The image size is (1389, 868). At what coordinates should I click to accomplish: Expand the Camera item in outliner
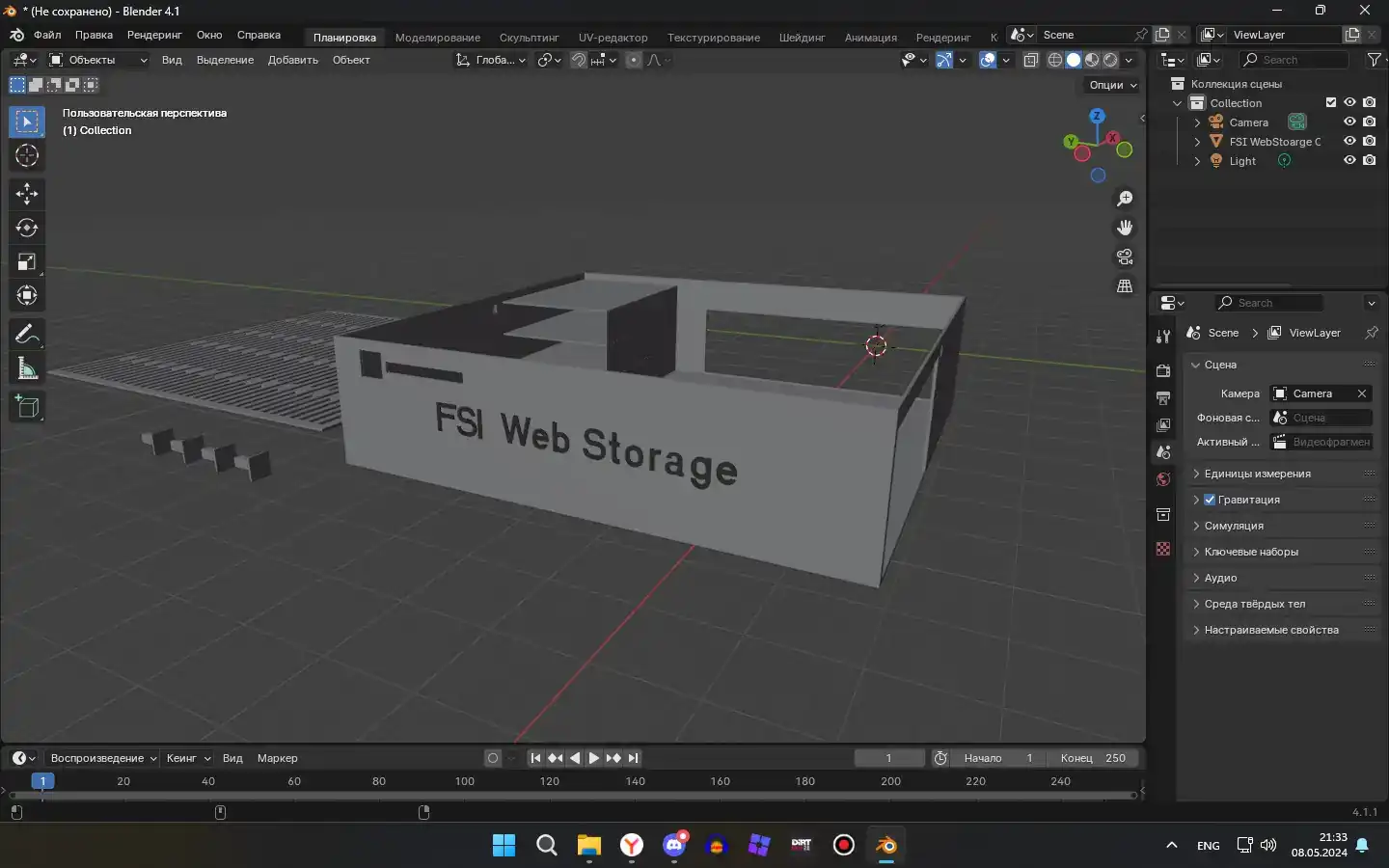[1197, 122]
